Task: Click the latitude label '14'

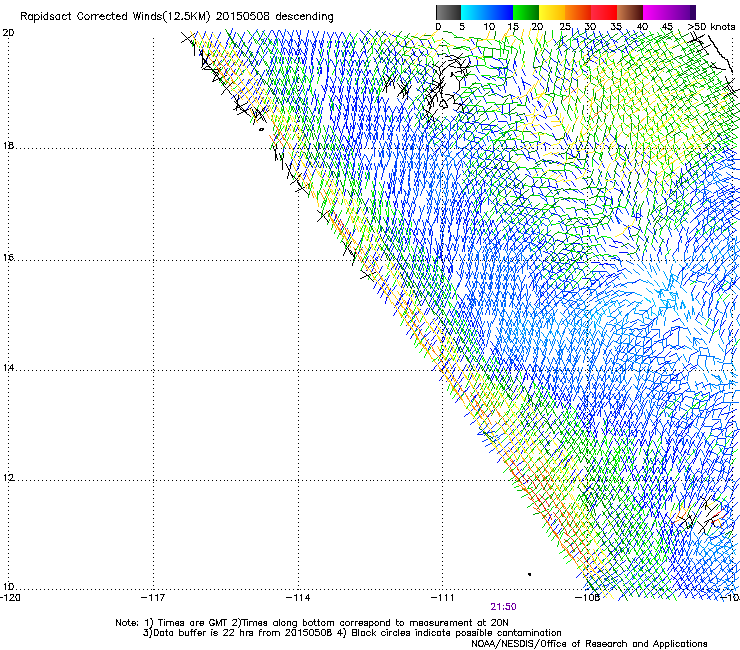Action: (x=8, y=368)
